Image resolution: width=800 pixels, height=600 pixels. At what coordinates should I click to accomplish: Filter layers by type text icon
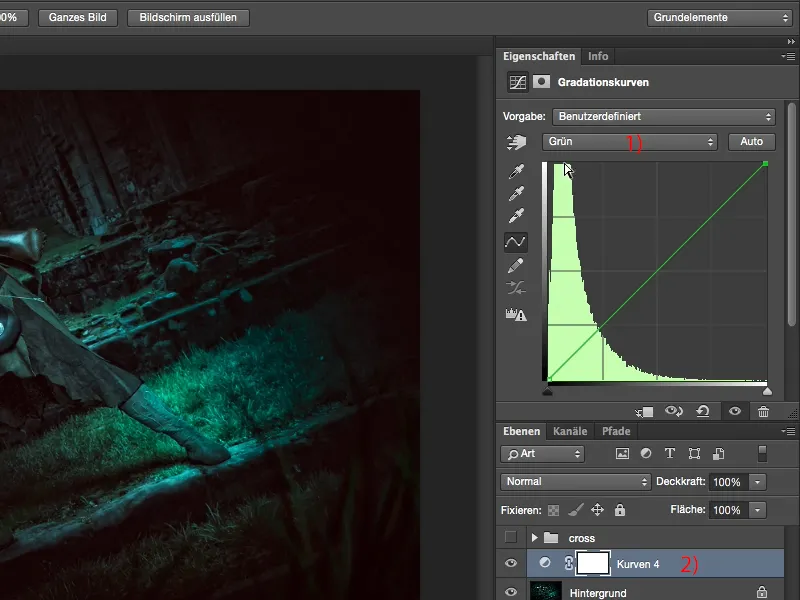click(x=670, y=453)
